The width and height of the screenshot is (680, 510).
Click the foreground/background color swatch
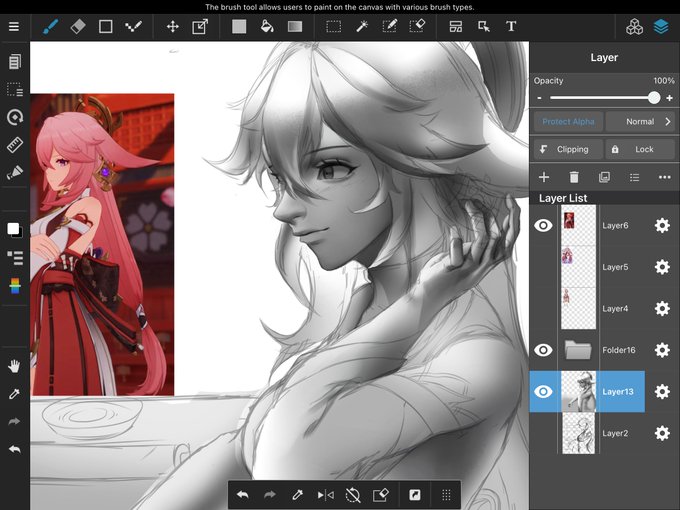pos(14,230)
